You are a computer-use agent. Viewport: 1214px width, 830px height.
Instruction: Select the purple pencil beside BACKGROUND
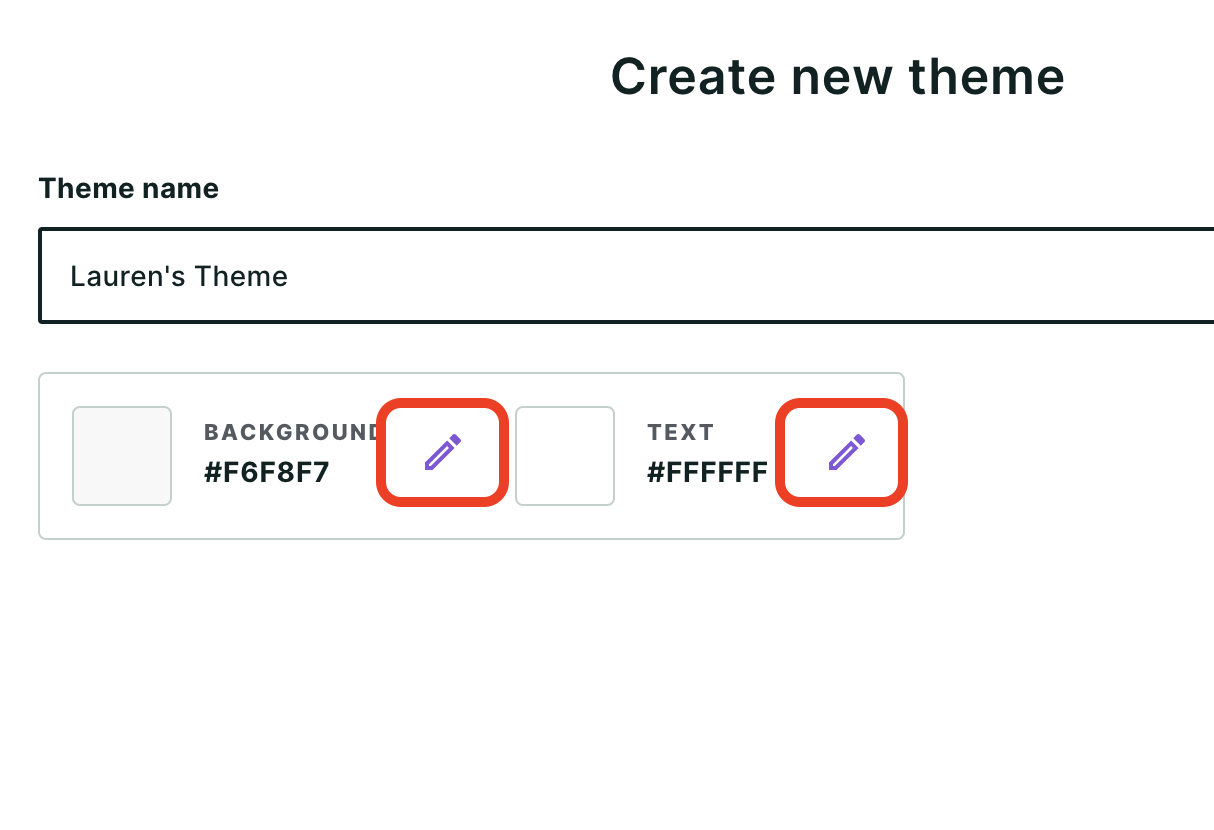pos(442,452)
